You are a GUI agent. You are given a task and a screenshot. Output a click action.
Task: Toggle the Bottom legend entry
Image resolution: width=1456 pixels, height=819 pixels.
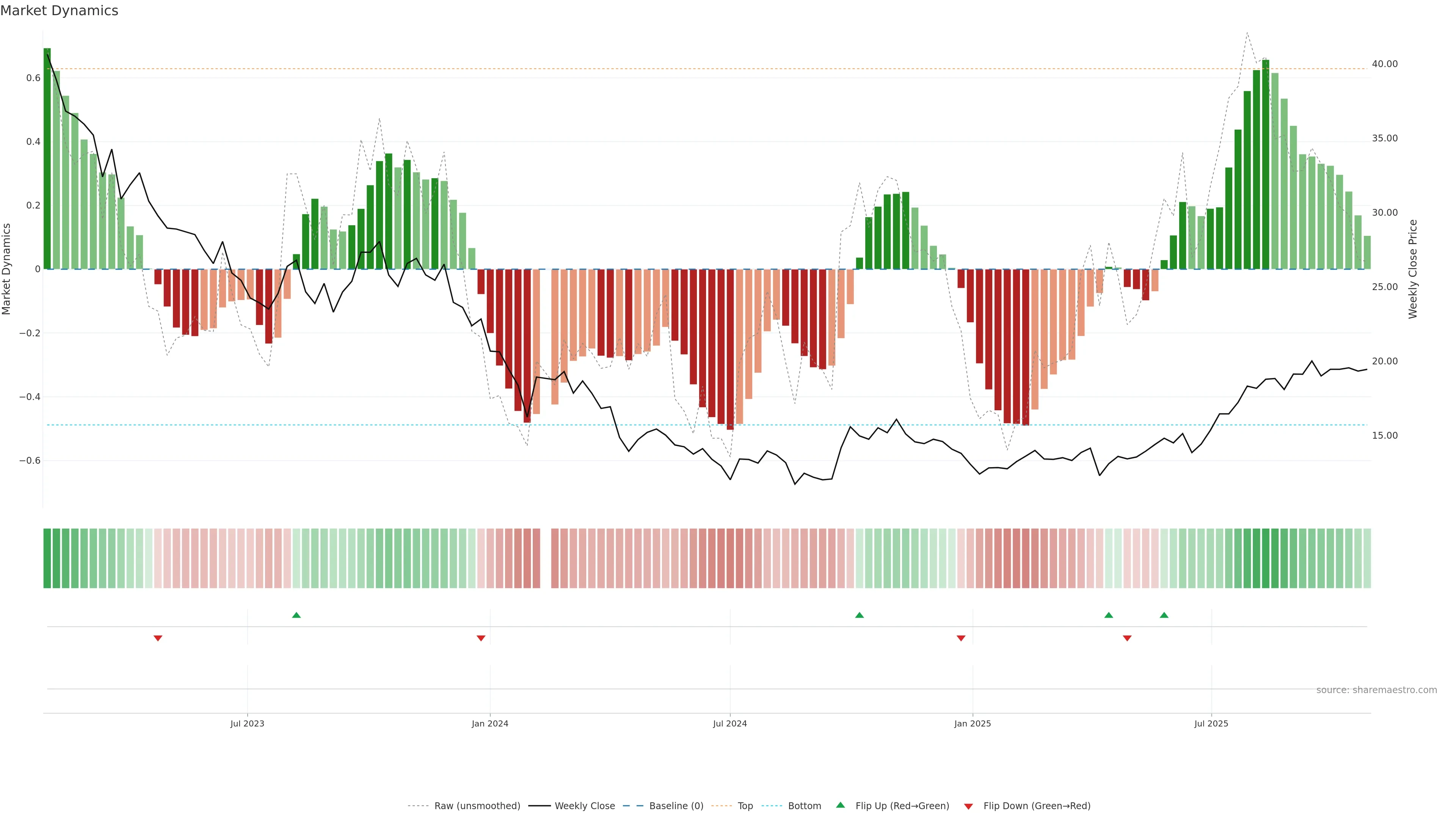coord(804,806)
